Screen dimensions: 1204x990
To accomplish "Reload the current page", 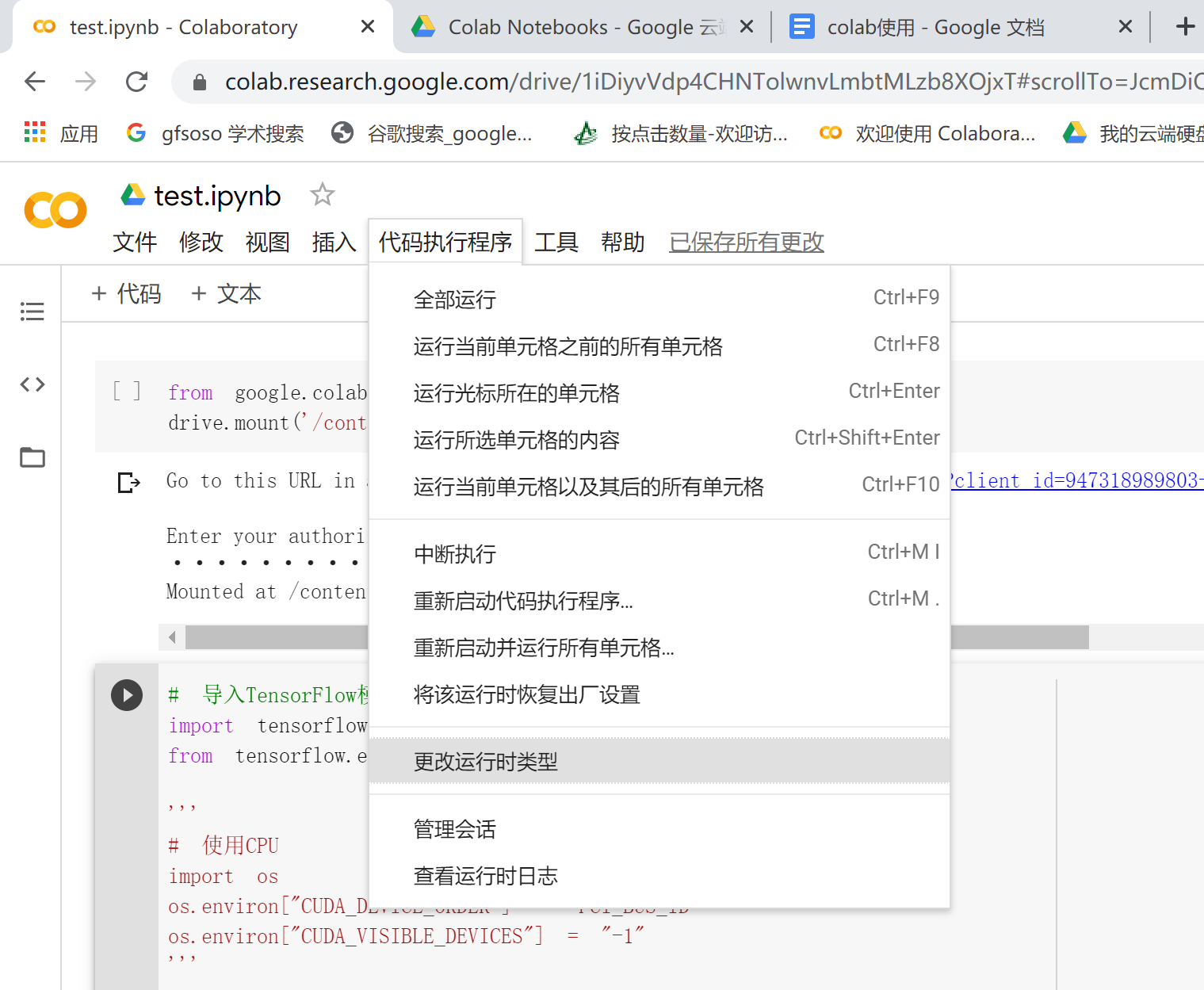I will [x=136, y=82].
